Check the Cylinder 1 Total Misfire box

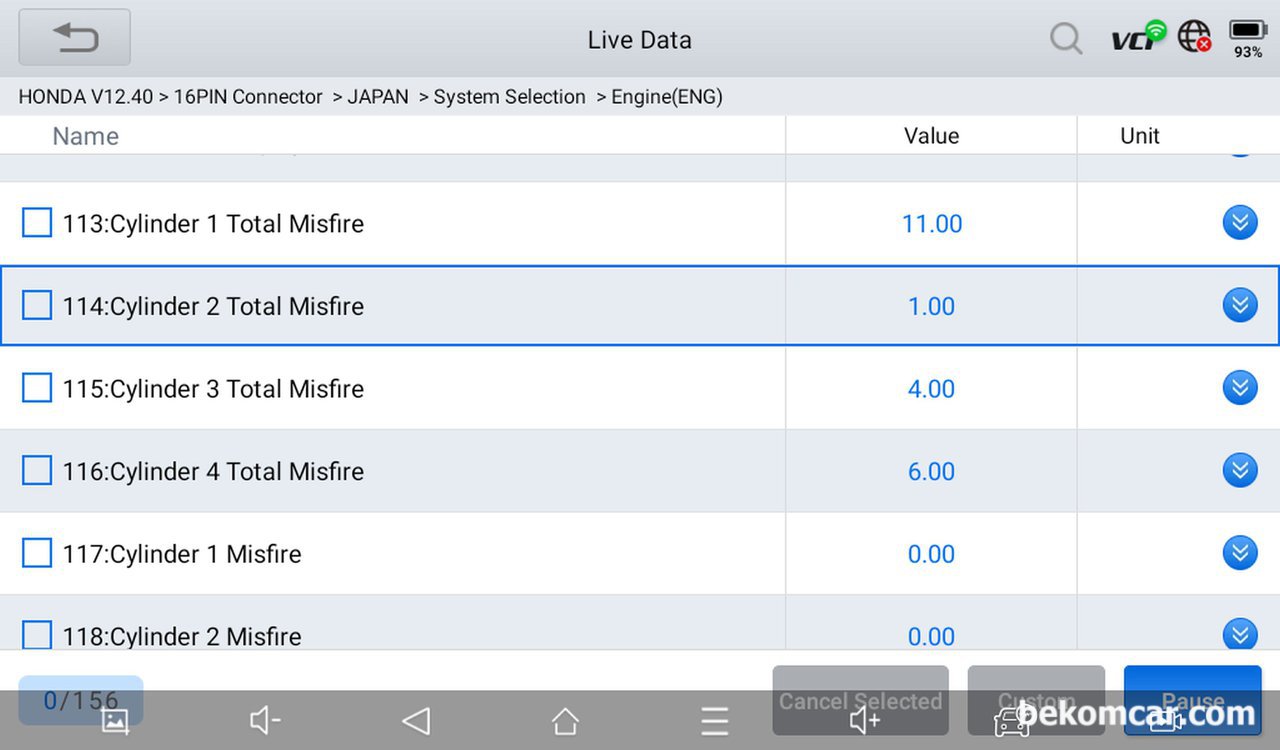[x=37, y=223]
